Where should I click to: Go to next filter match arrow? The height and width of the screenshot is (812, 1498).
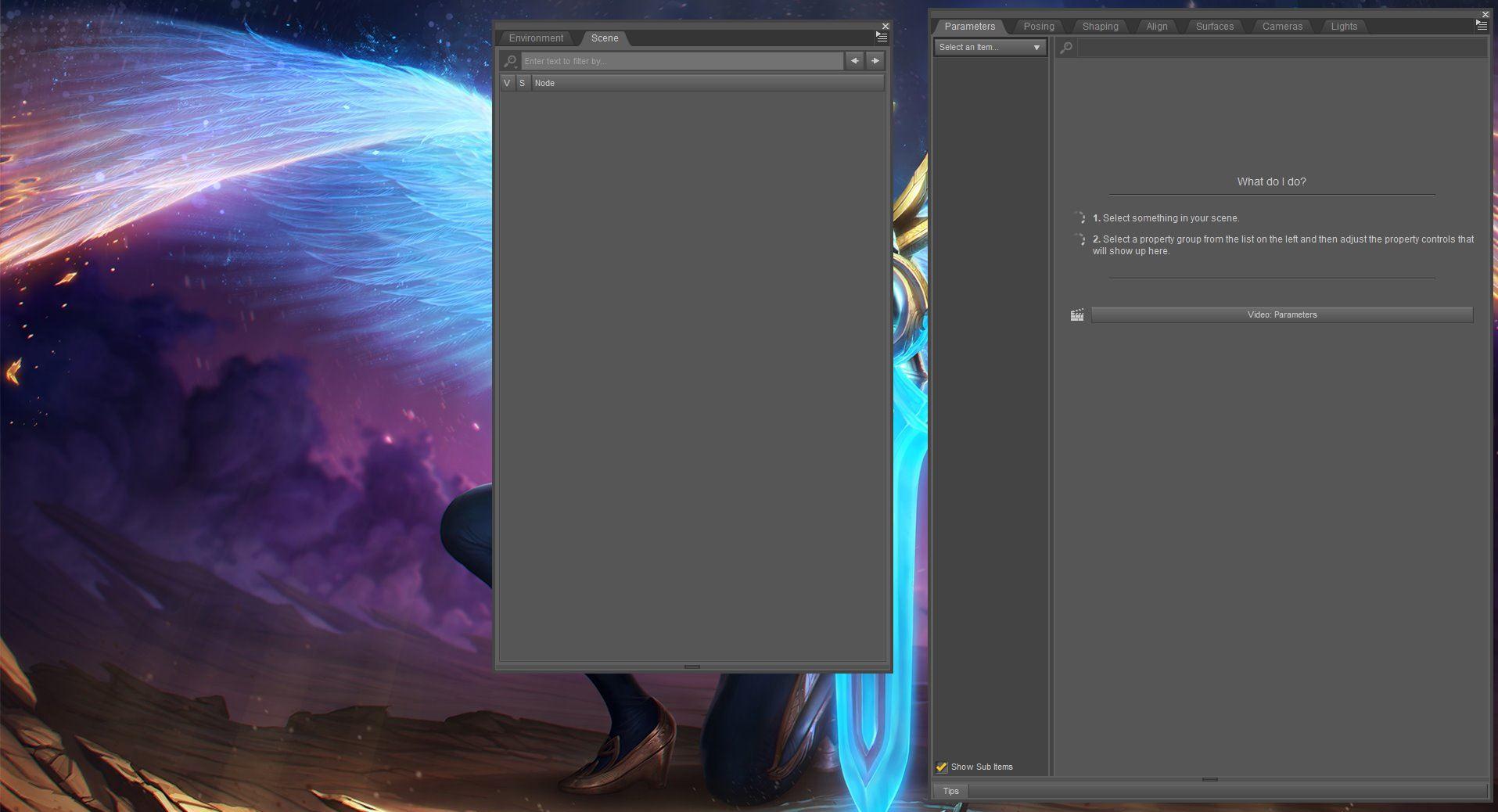coord(875,61)
